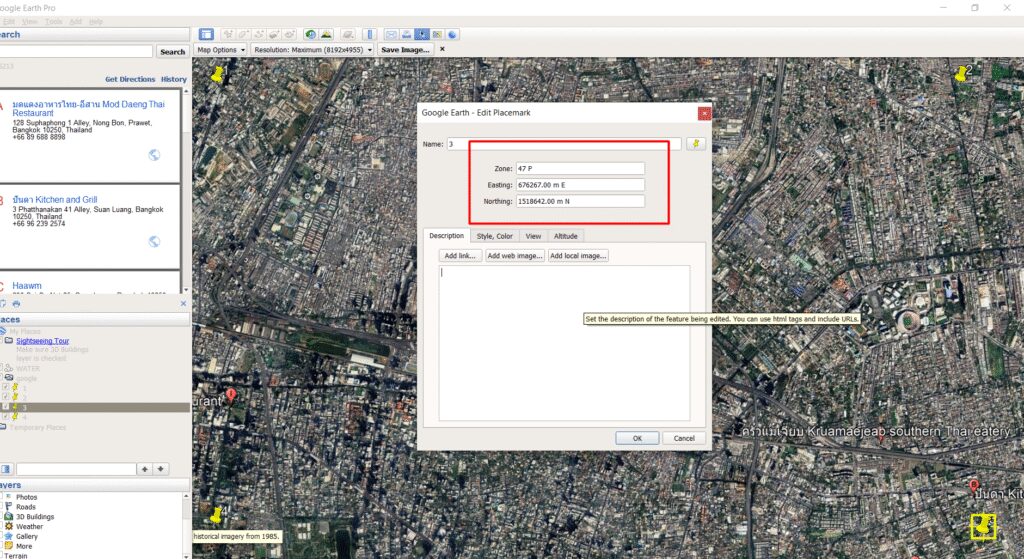Show historical imagery clock icon
Image resolution: width=1024 pixels, height=559 pixels.
pos(311,34)
